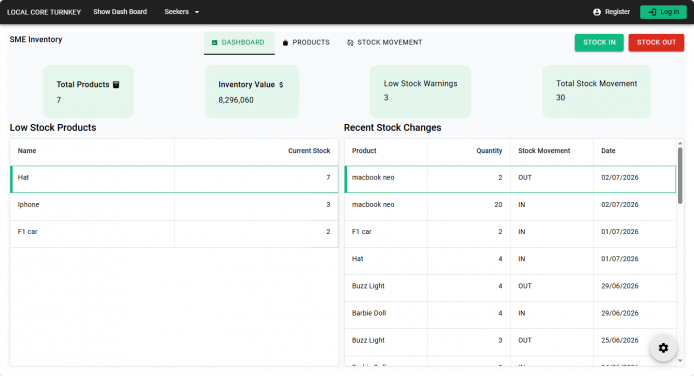Click the Register link

[x=612, y=12]
